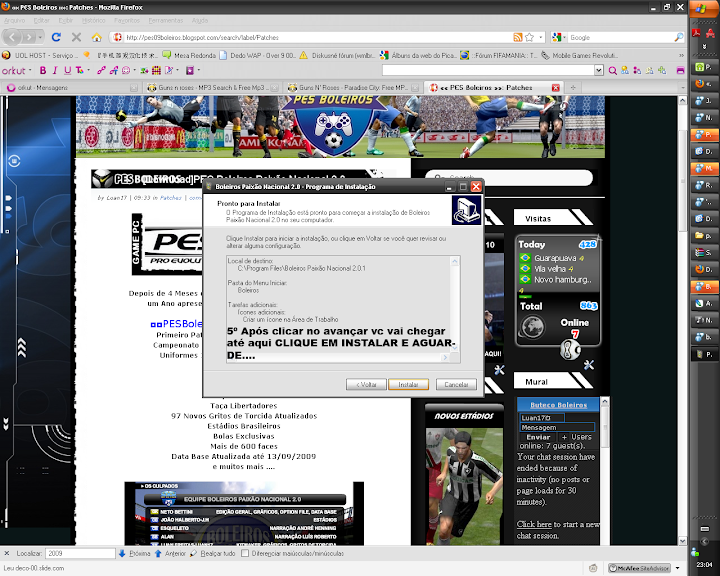Click the Windows Start button
The height and width of the screenshot is (576, 720).
(703, 9)
